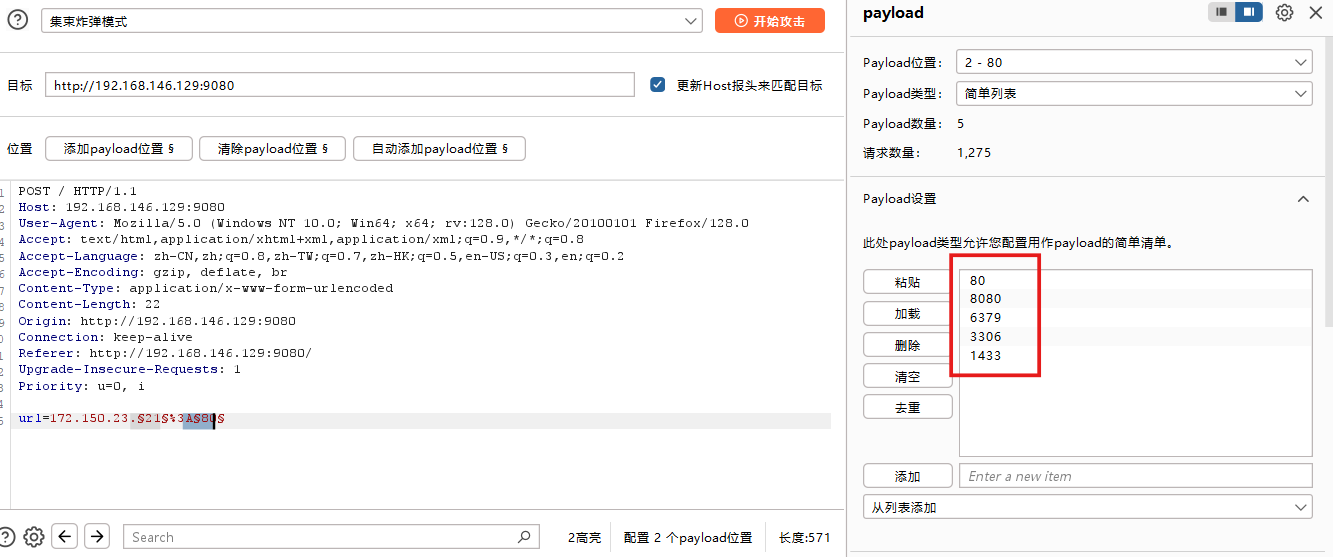
Task: Click the 开始攻击 button
Action: (769, 21)
